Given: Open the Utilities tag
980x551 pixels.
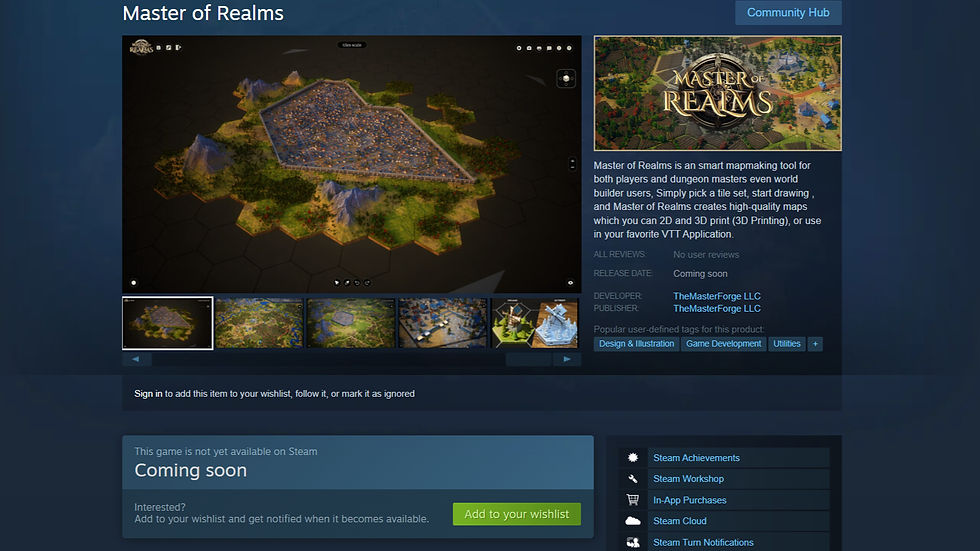Looking at the screenshot, I should tap(787, 344).
